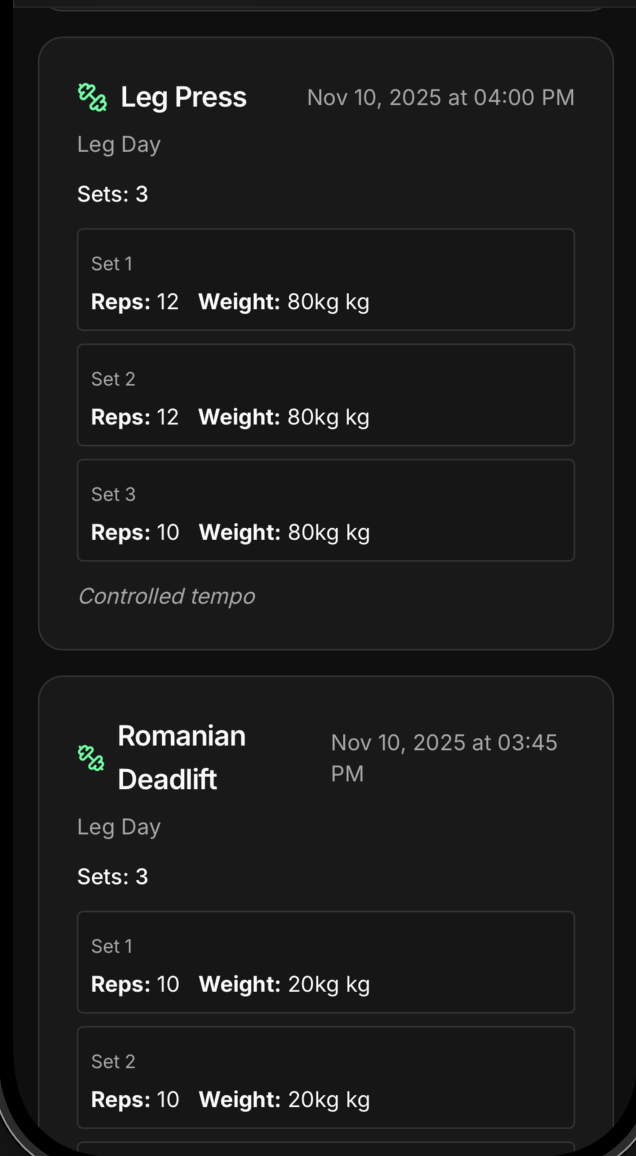
Task: Click the 12 reps value in Set 2
Action: 168,417
